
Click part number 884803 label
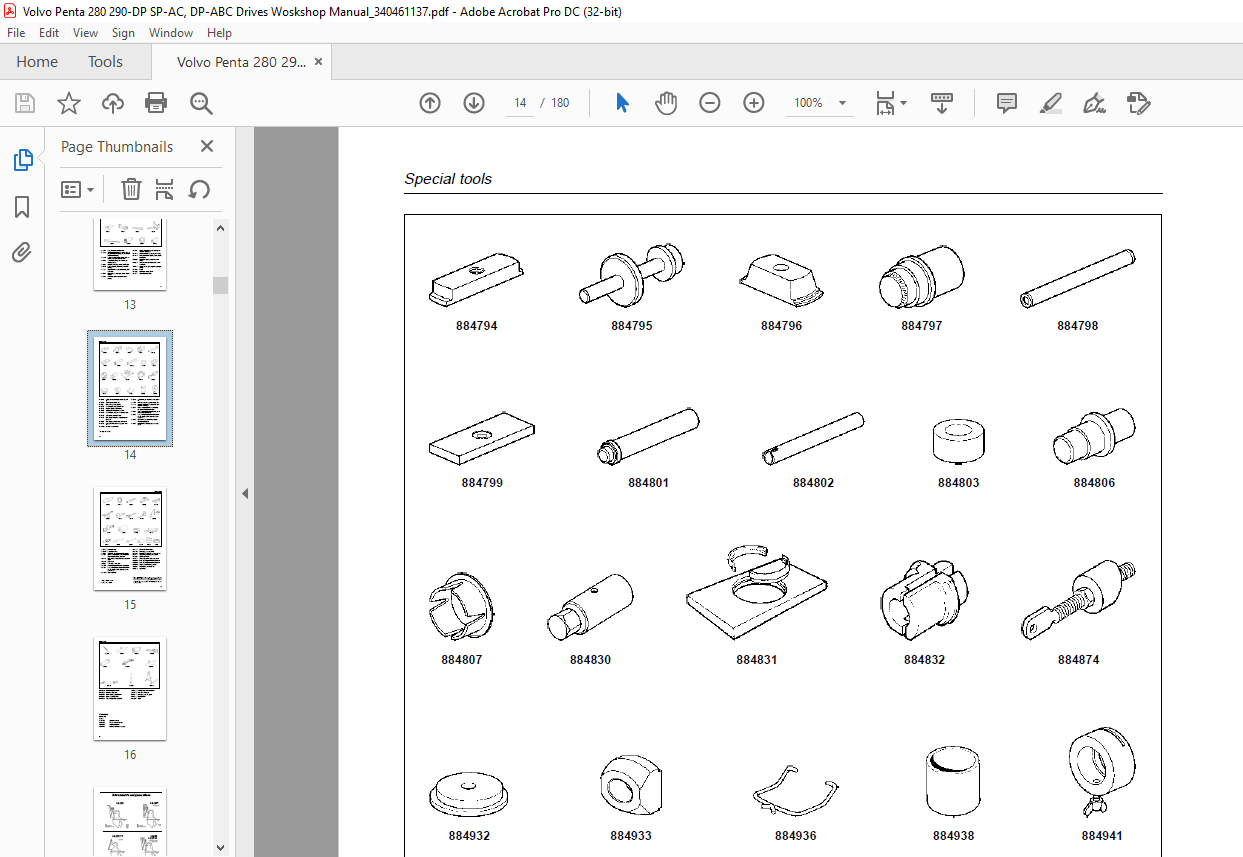[958, 483]
